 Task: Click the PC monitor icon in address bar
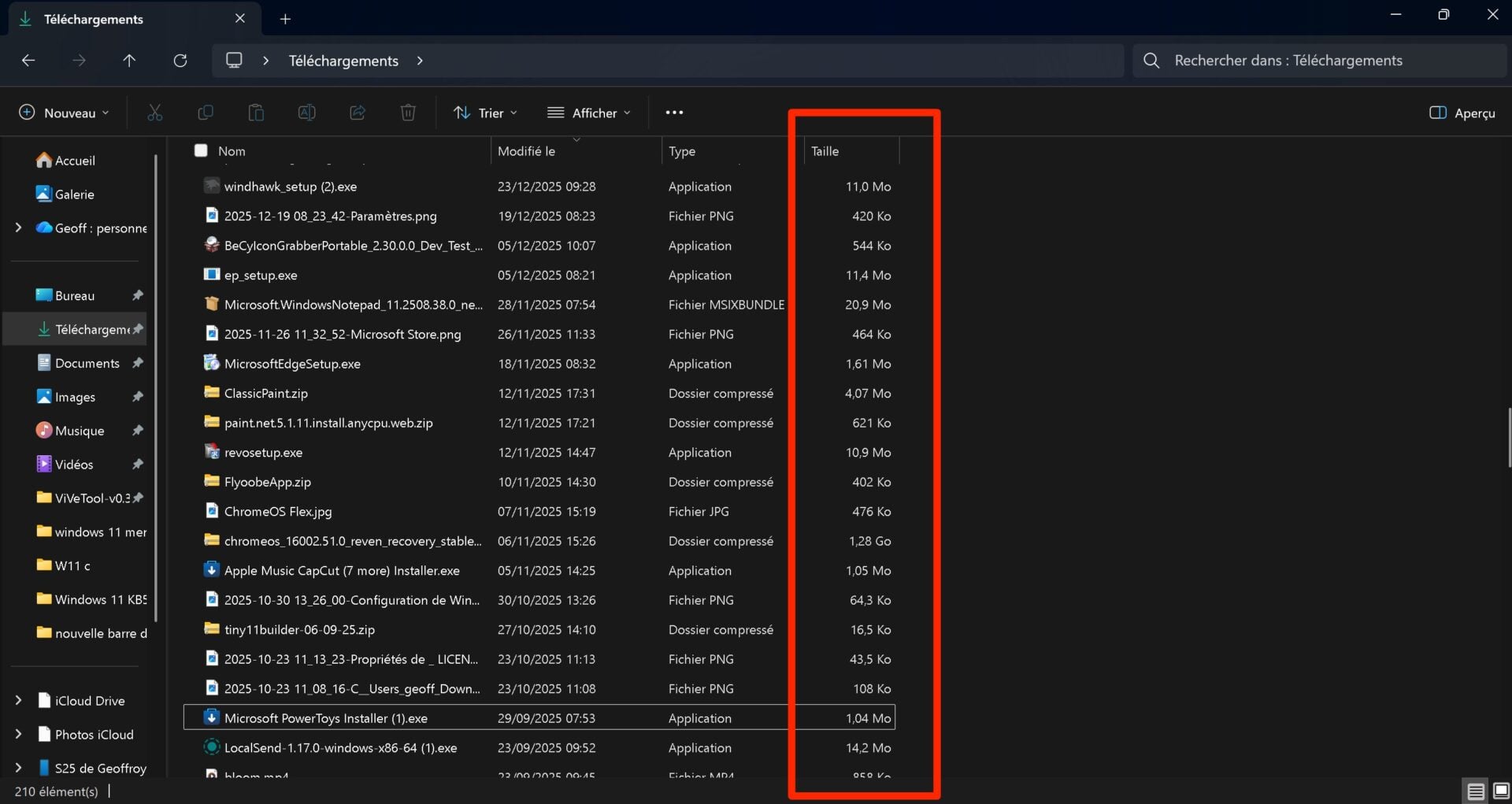(234, 61)
